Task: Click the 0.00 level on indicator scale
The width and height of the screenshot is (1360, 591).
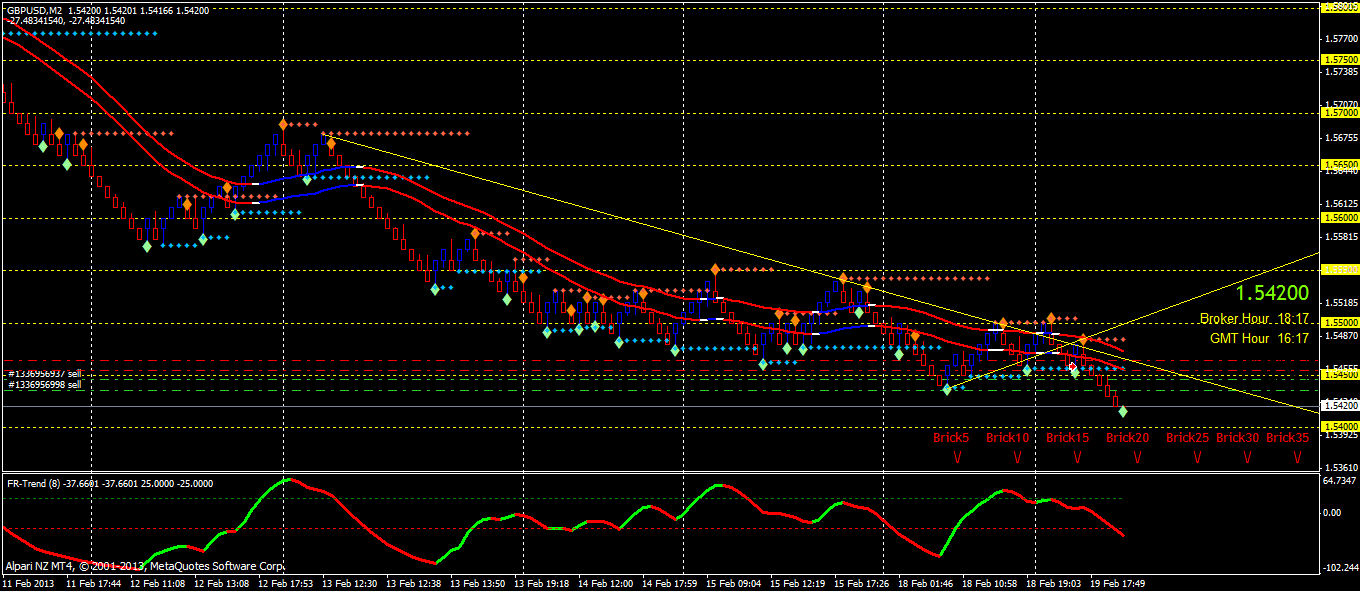Action: [x=1331, y=512]
